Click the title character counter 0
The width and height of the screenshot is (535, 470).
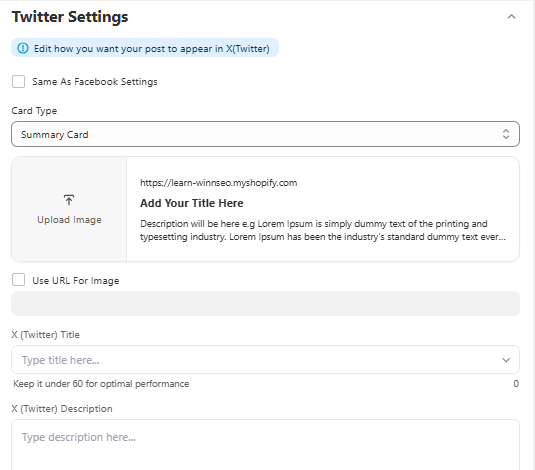click(516, 384)
